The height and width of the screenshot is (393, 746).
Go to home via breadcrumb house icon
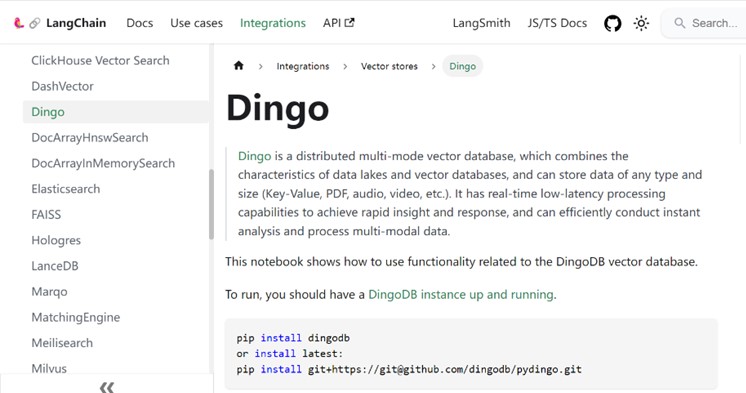pos(239,66)
